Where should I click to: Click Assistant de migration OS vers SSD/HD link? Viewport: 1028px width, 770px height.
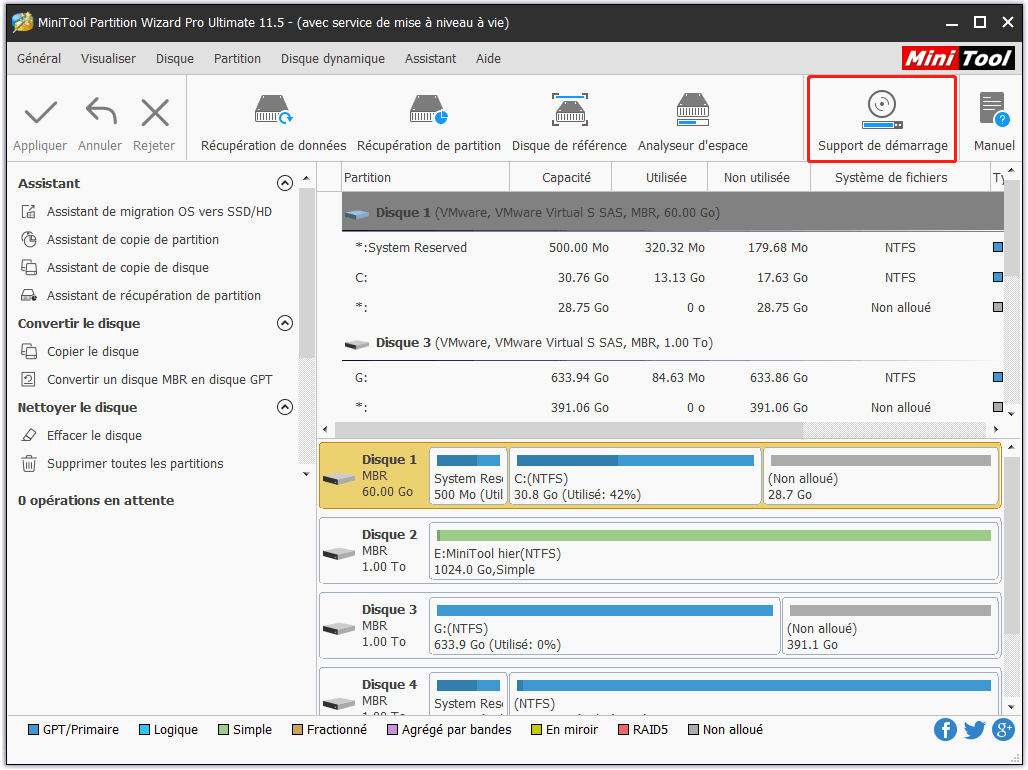pyautogui.click(x=159, y=212)
